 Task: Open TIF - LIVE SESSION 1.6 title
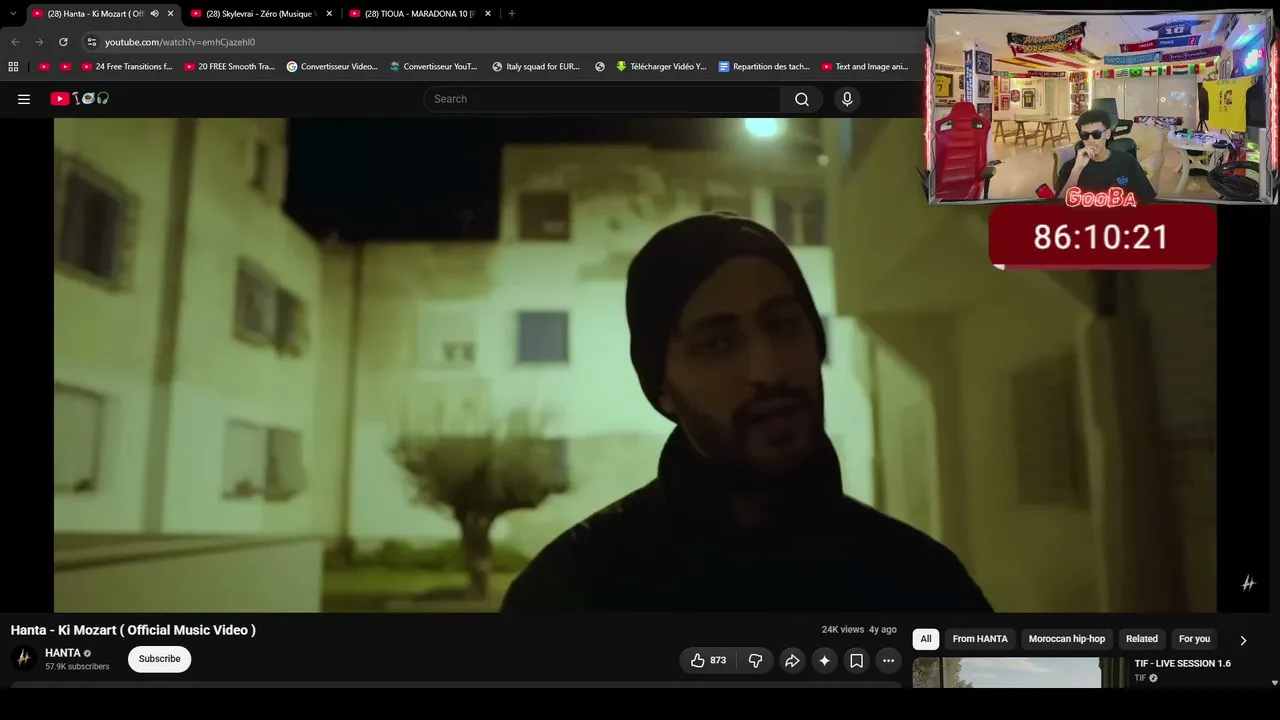tap(1182, 664)
